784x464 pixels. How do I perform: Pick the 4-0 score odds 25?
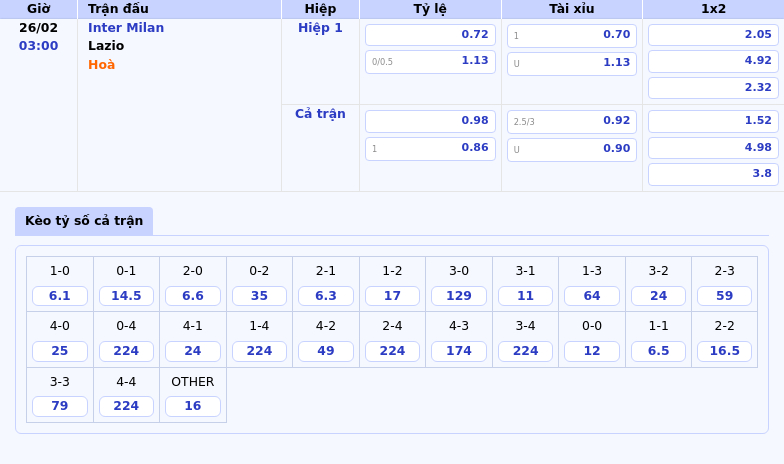tap(60, 350)
